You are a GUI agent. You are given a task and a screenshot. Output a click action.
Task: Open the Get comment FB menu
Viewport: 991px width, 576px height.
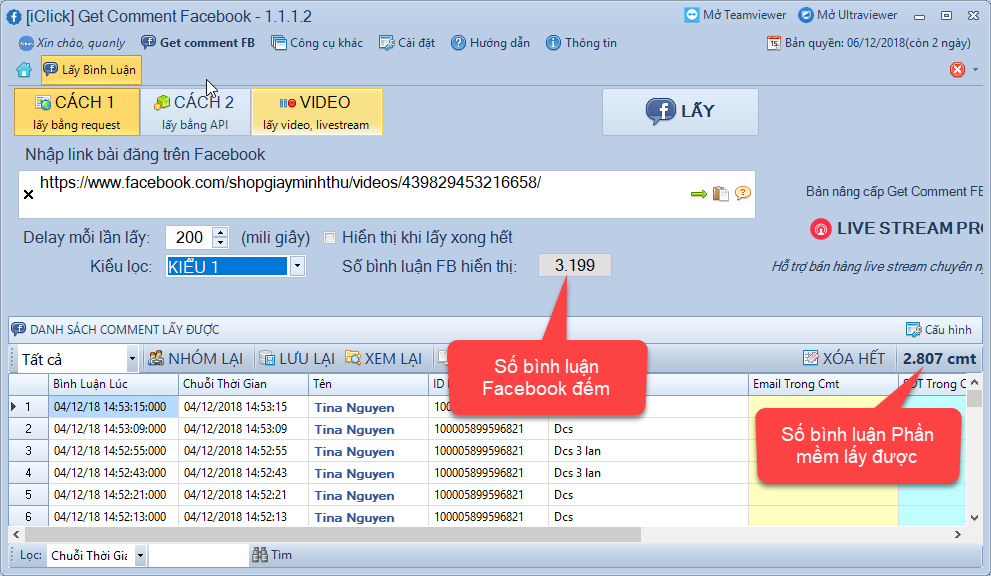pos(198,43)
